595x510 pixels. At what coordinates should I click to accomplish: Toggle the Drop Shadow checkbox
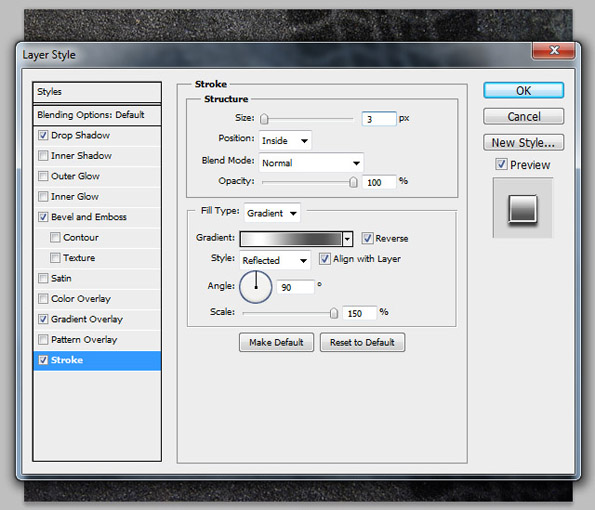point(43,135)
